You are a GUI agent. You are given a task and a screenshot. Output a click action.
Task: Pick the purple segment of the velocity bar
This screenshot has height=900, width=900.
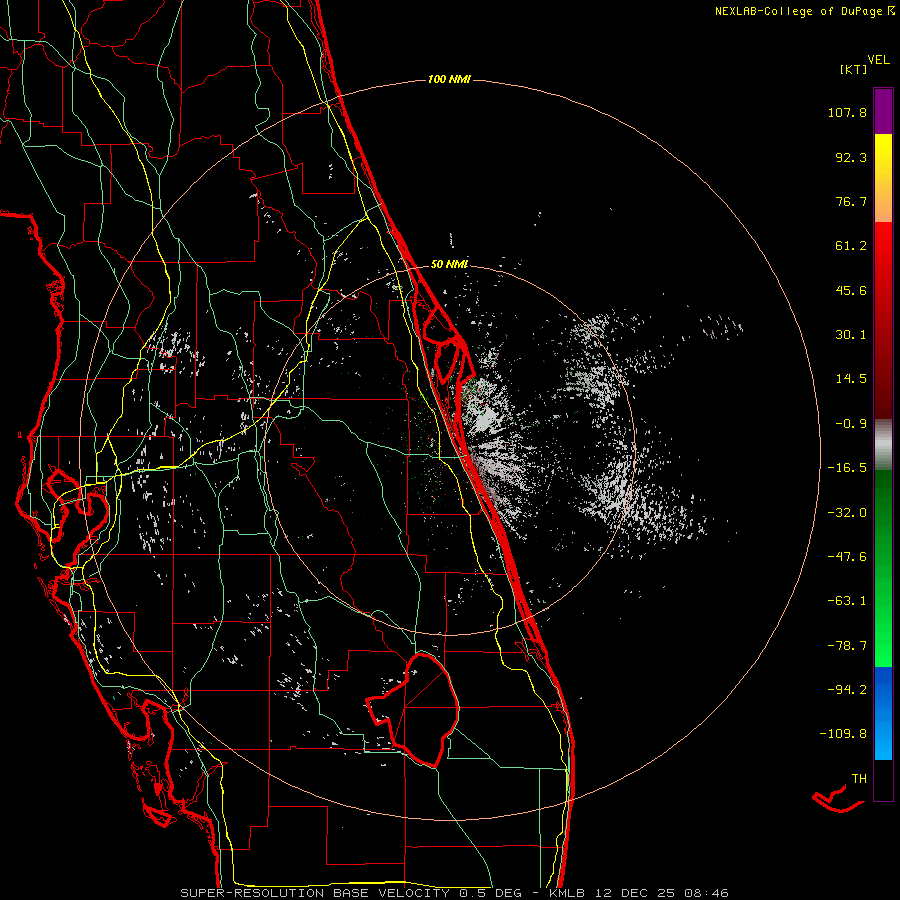pyautogui.click(x=883, y=111)
